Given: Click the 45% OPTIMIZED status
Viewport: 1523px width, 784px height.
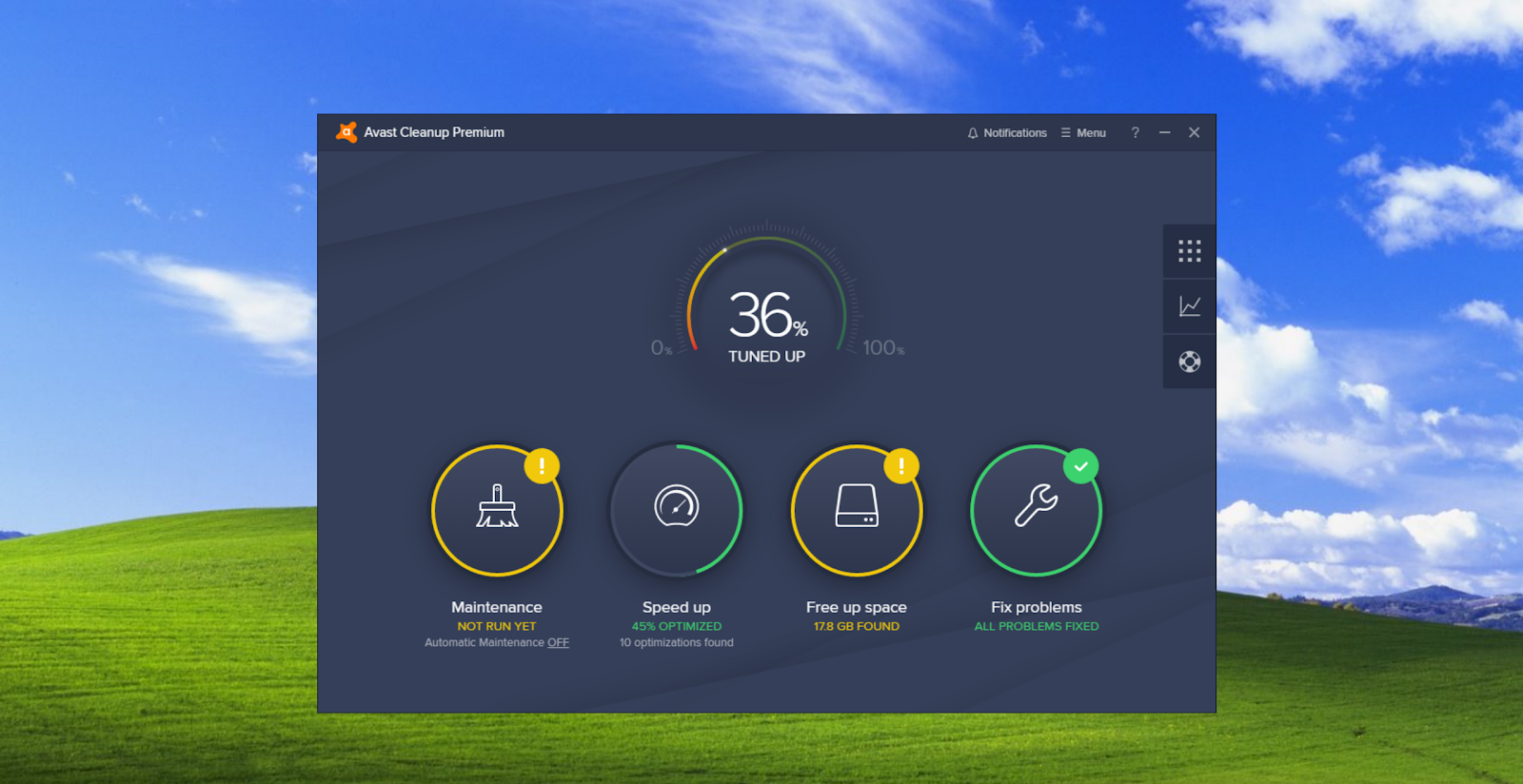Looking at the screenshot, I should coord(677,626).
